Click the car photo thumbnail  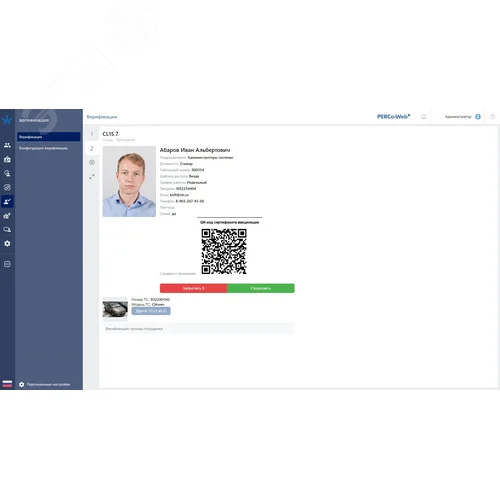click(x=115, y=309)
